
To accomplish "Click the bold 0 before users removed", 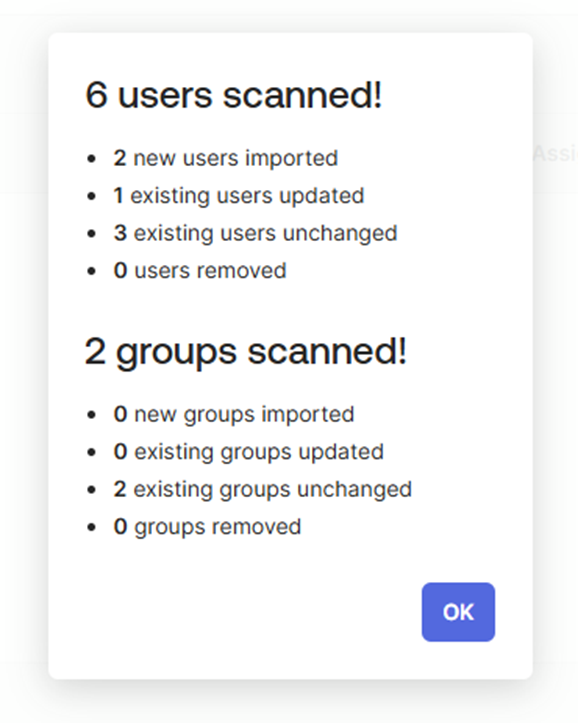I will (120, 270).
